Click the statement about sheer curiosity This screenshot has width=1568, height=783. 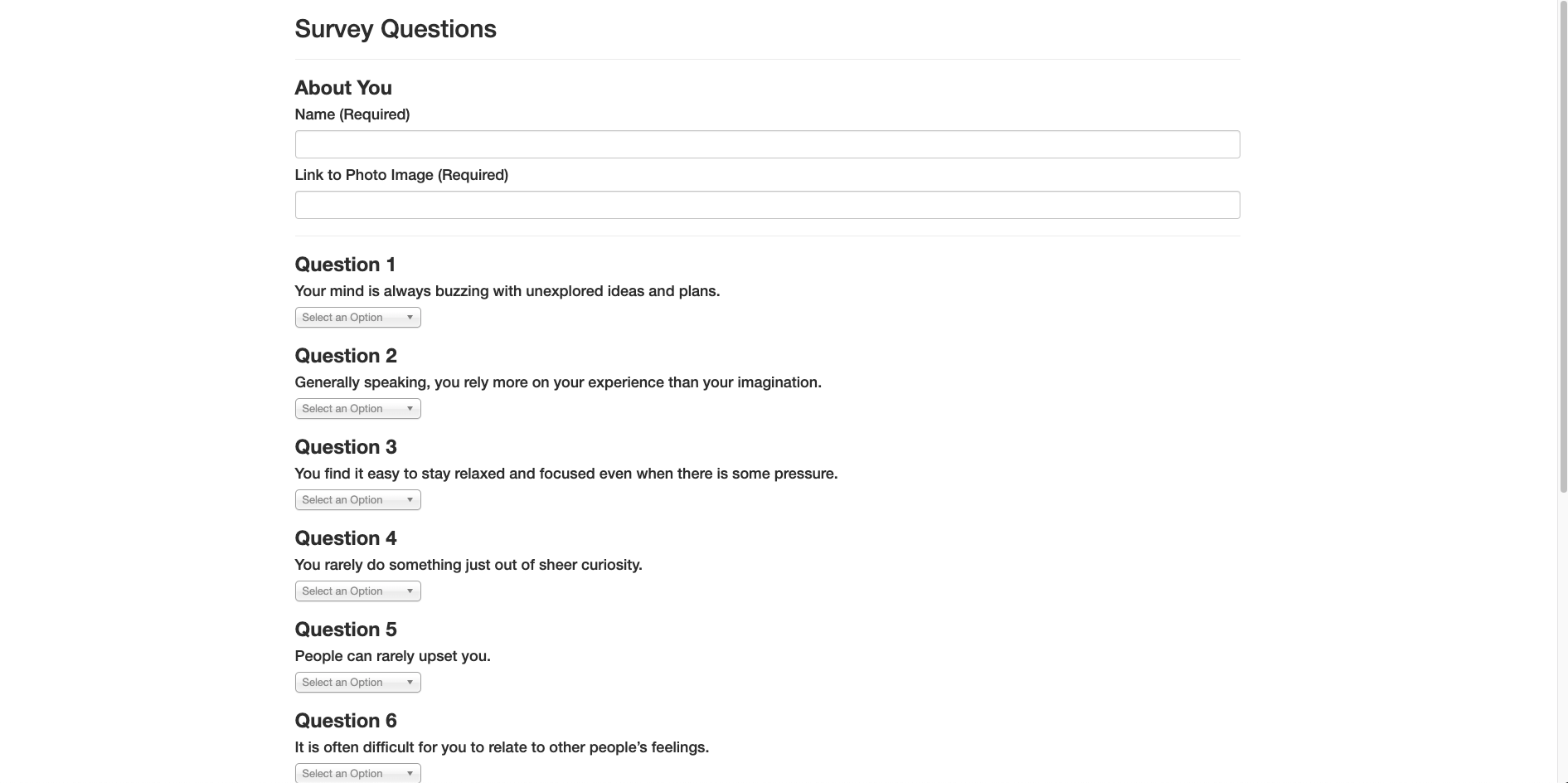click(x=468, y=565)
